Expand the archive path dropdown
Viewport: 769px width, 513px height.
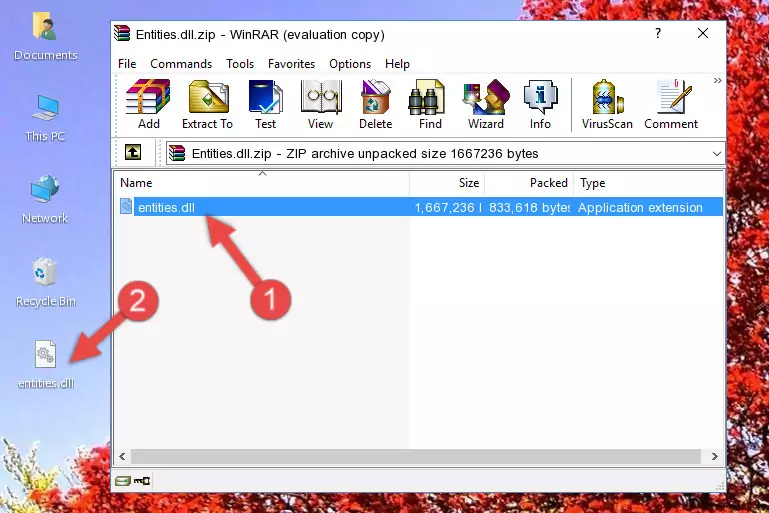[717, 154]
